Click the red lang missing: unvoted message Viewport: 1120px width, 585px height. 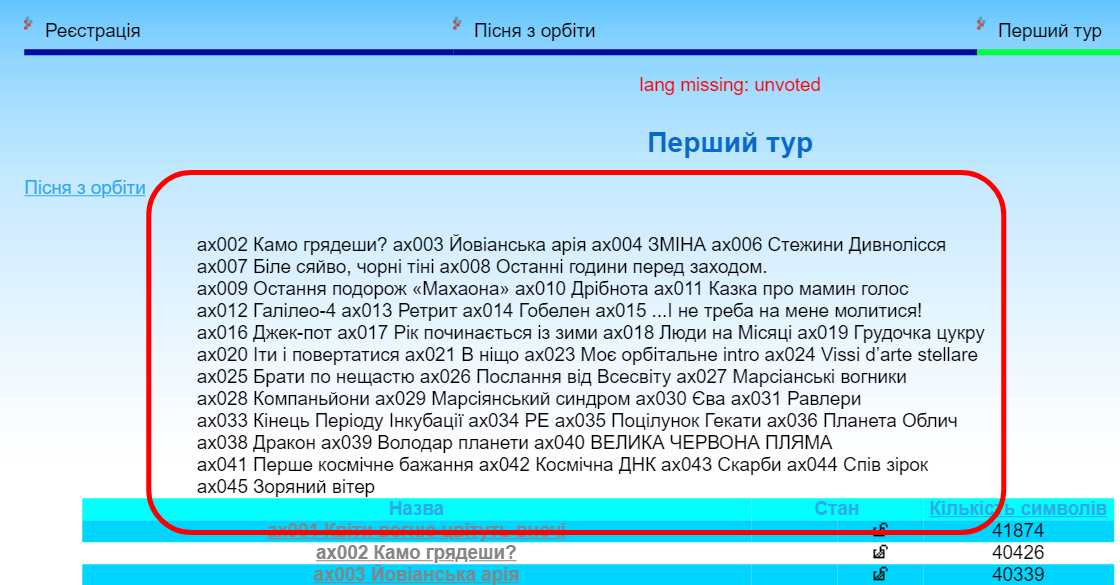click(x=730, y=85)
